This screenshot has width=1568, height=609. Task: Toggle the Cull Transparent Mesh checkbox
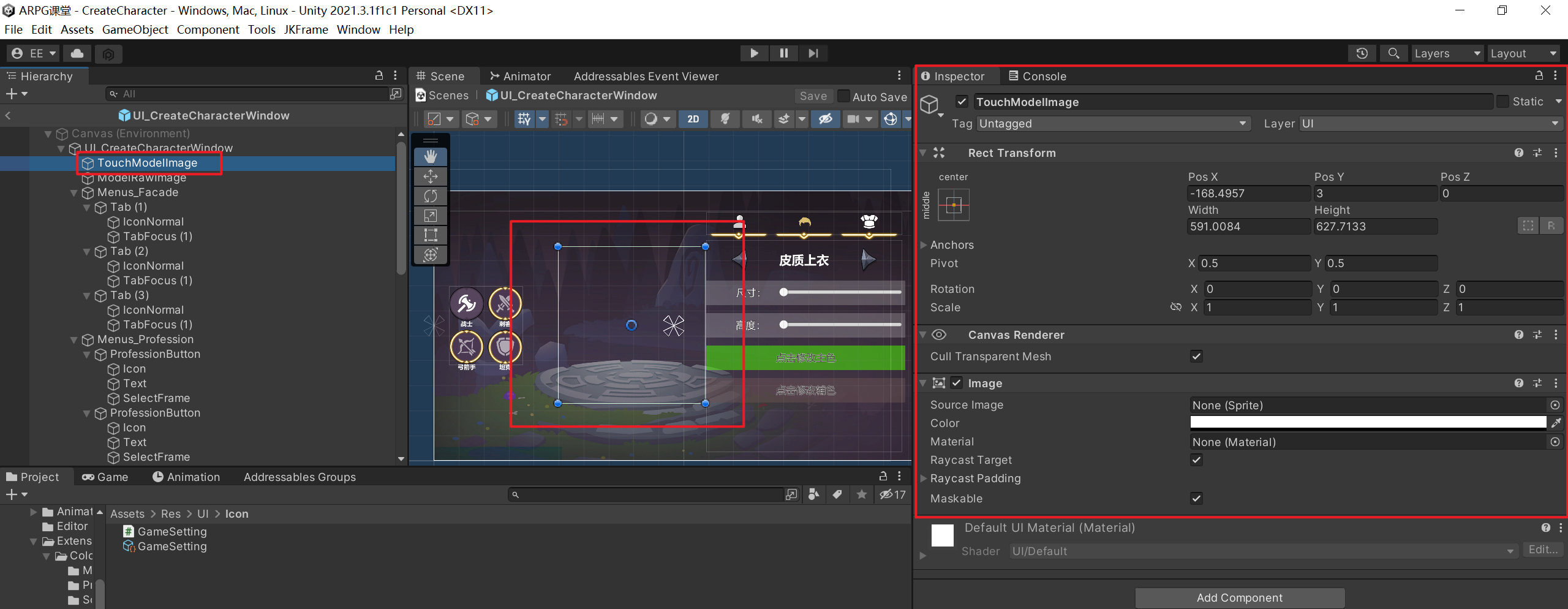[x=1196, y=356]
